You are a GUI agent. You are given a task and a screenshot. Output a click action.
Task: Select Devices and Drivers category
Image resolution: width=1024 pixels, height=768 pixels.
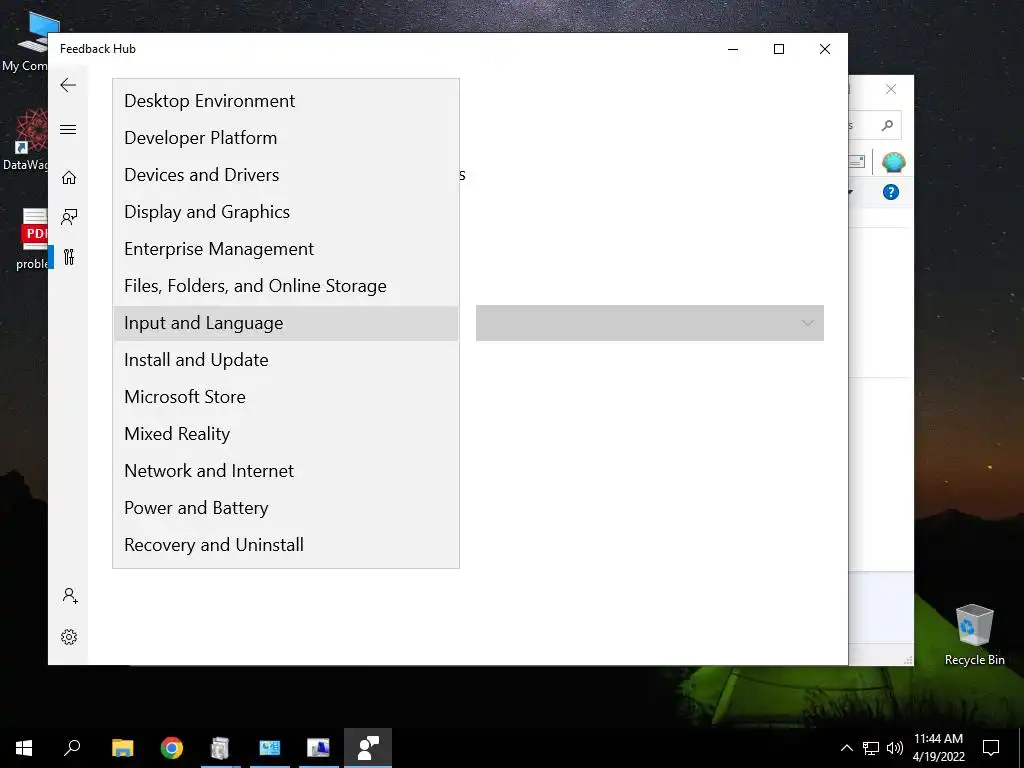point(286,175)
